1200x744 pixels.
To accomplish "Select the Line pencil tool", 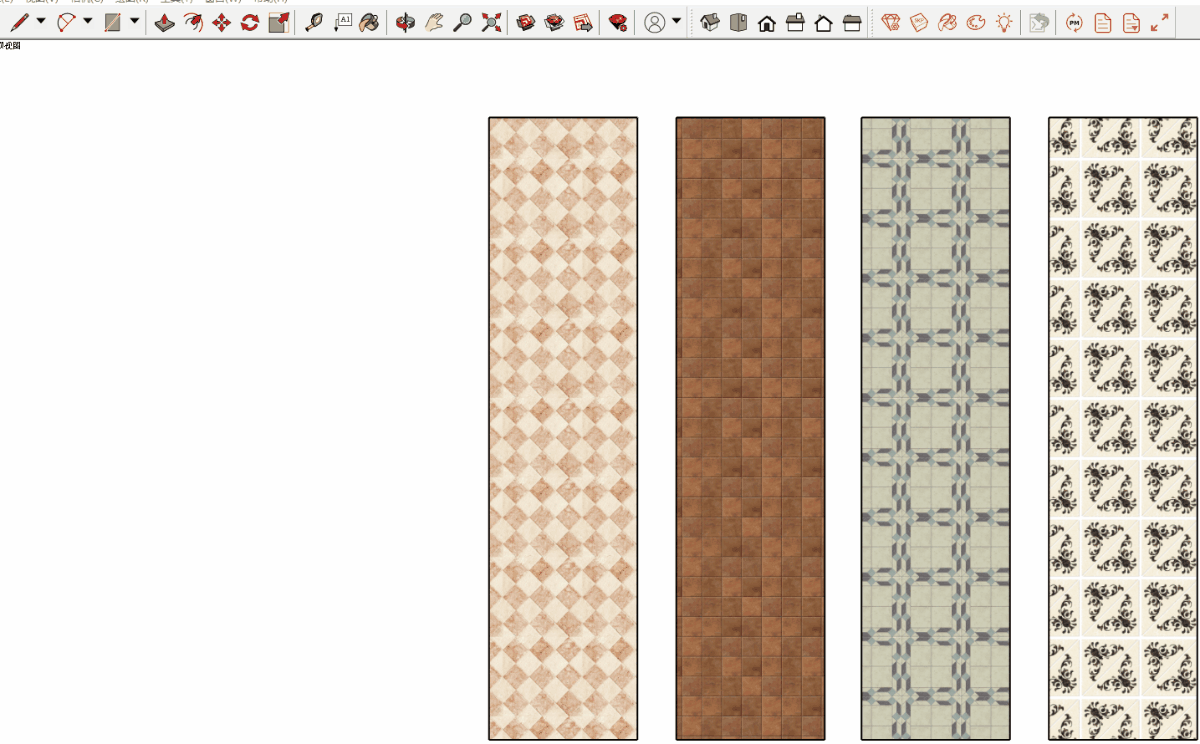I will pyautogui.click(x=18, y=22).
